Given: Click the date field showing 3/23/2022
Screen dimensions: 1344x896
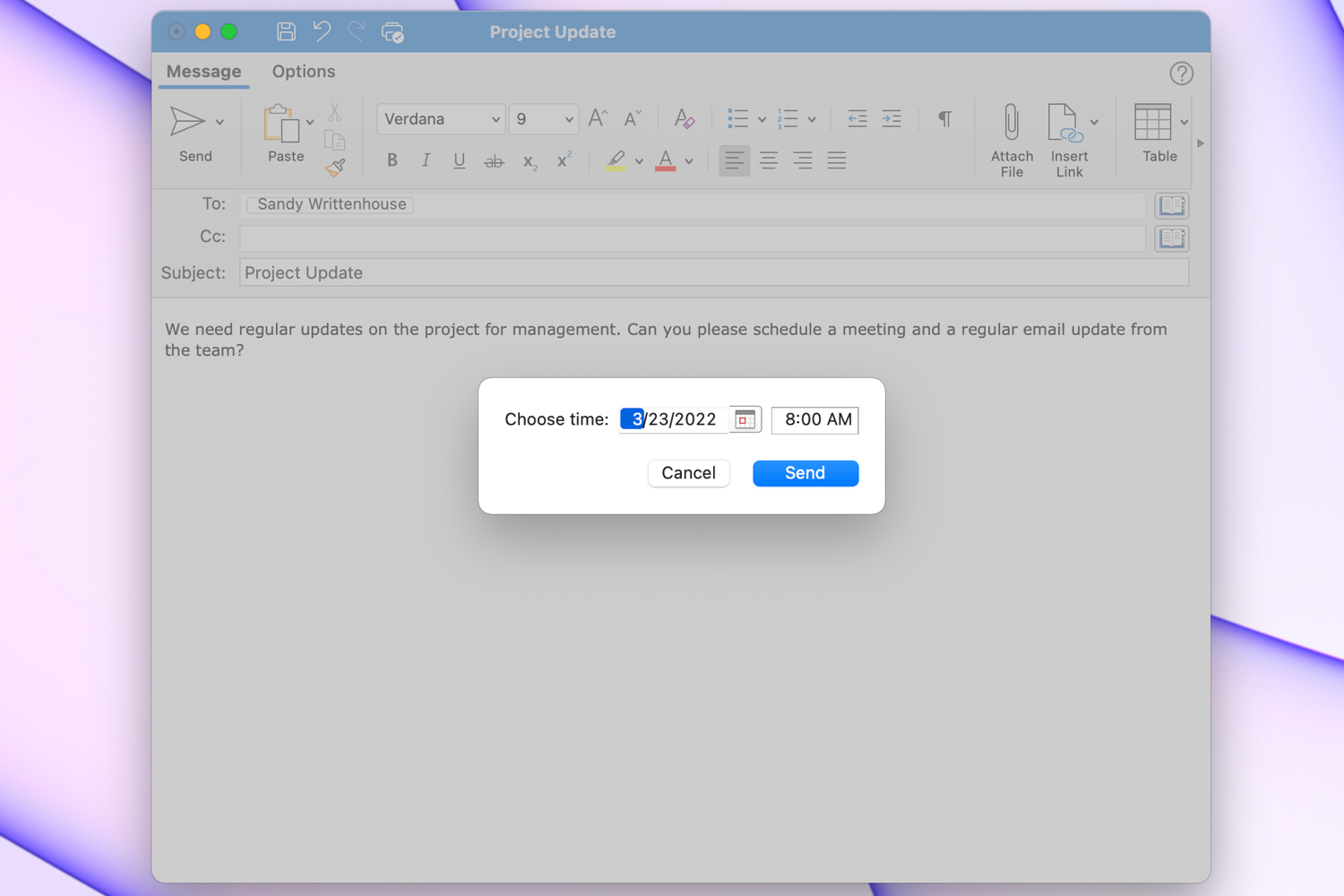Looking at the screenshot, I should coord(674,419).
